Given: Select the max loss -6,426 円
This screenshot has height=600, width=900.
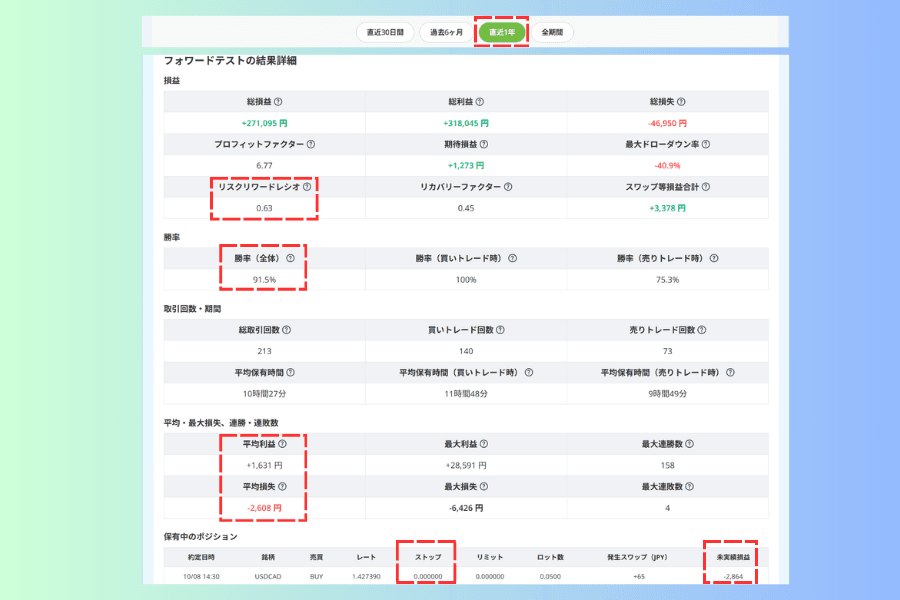Looking at the screenshot, I should 466,508.
